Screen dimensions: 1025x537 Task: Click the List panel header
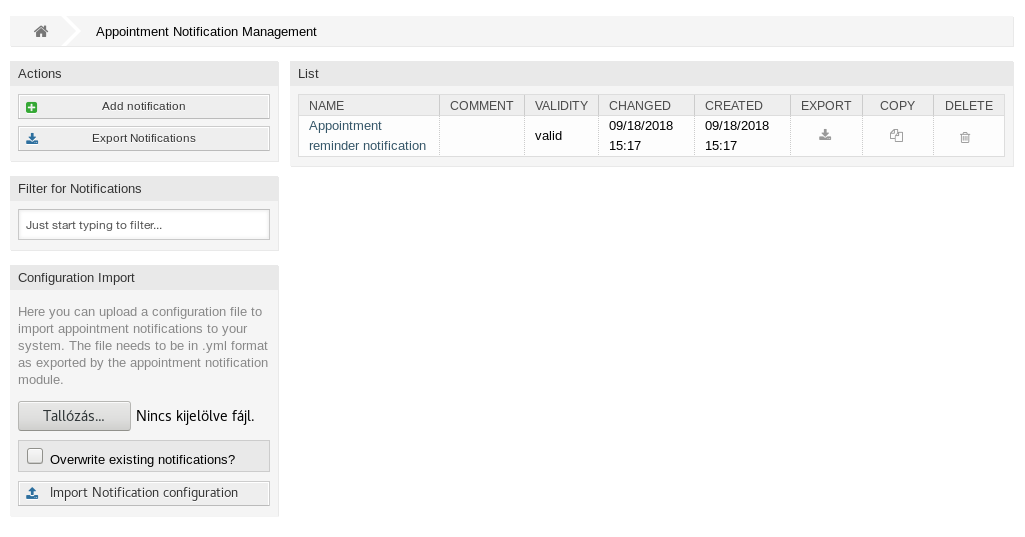pyautogui.click(x=652, y=74)
